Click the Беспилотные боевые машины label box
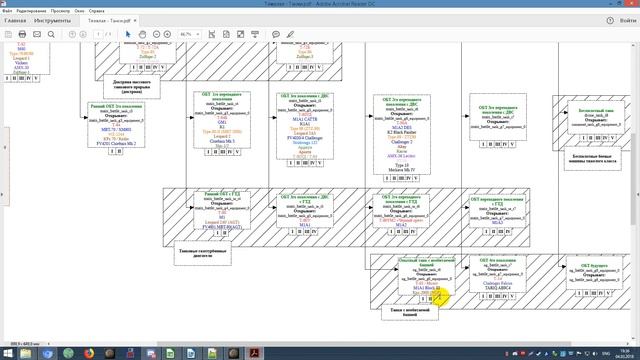The height and width of the screenshot is (360, 640). pyautogui.click(x=593, y=159)
